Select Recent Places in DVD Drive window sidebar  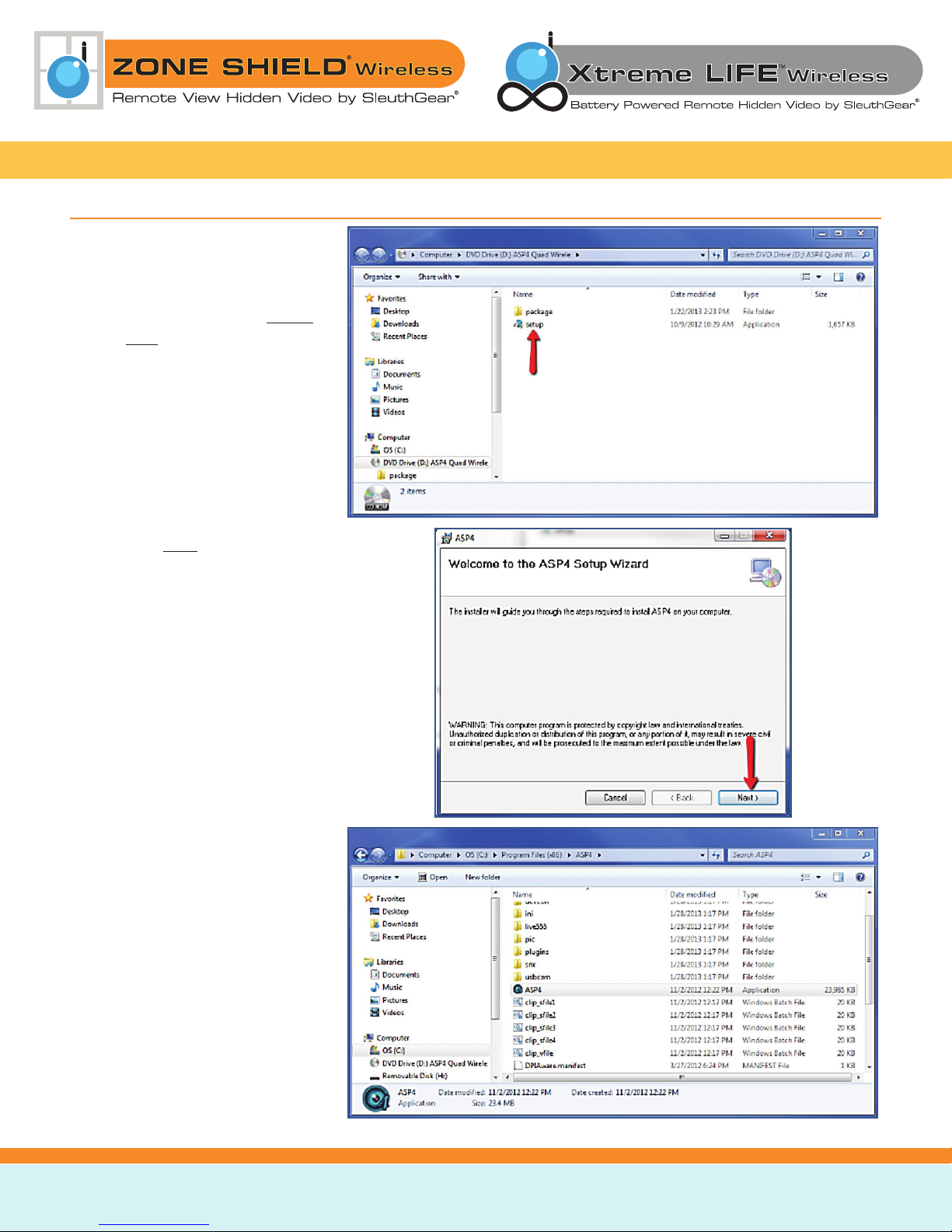click(x=399, y=337)
